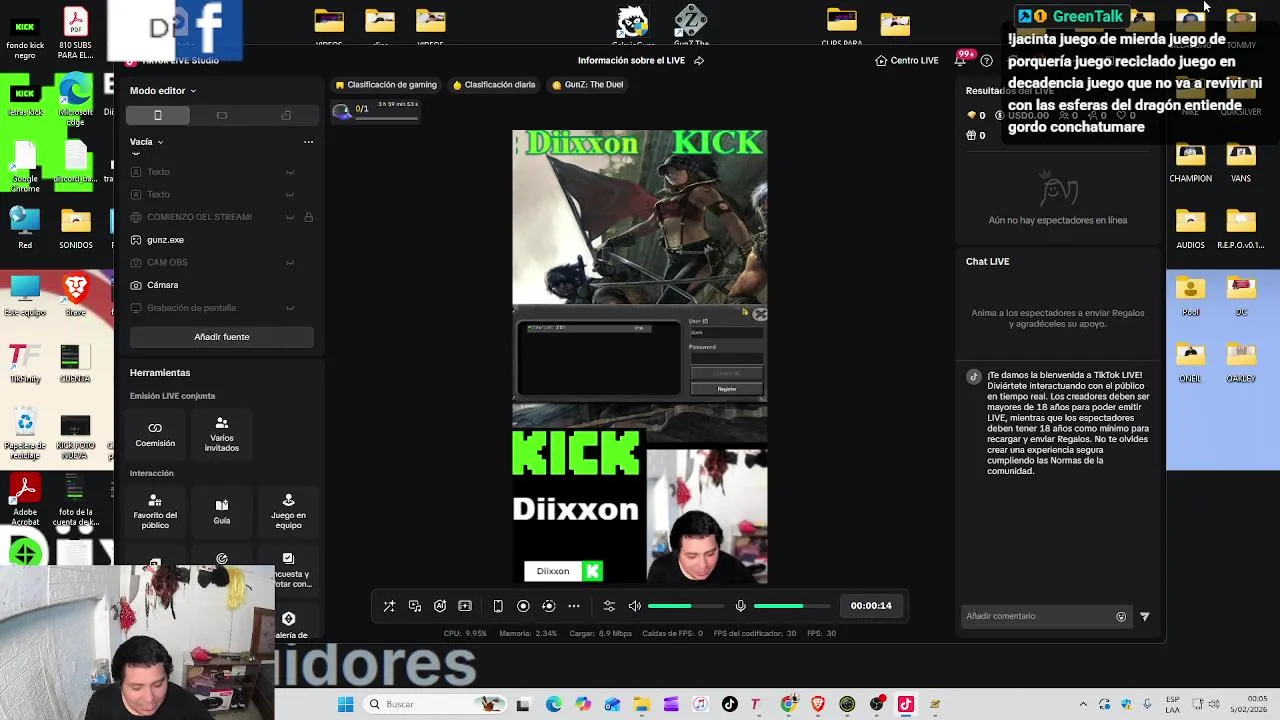Viewport: 1280px width, 720px height.
Task: Open Información sobre el LIVE
Action: (x=641, y=61)
